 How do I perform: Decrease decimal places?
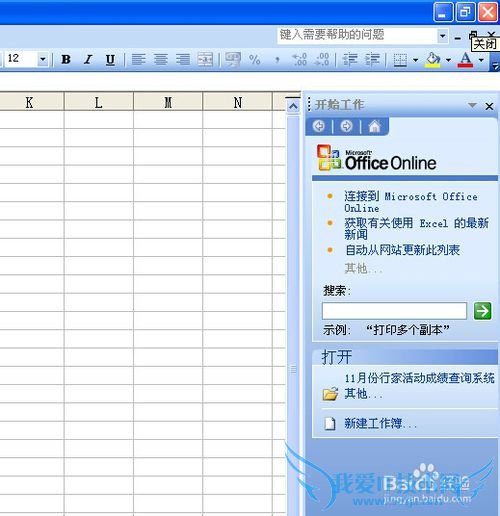[322, 60]
